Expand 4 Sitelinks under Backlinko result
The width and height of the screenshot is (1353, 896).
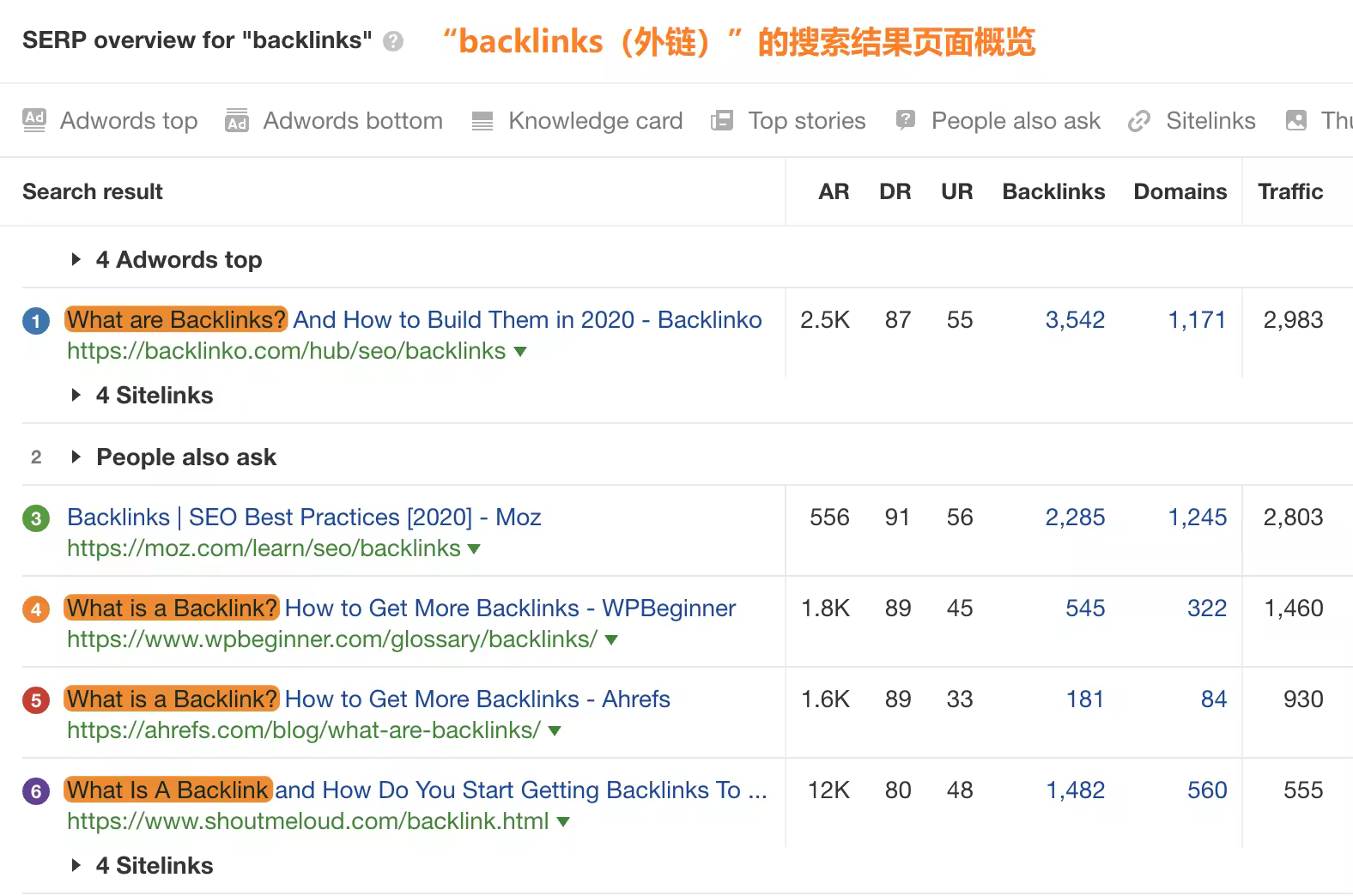76,395
